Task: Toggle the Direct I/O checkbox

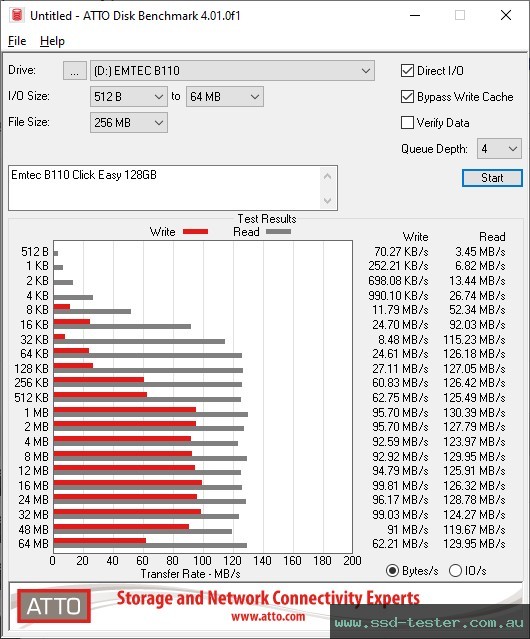Action: [407, 71]
